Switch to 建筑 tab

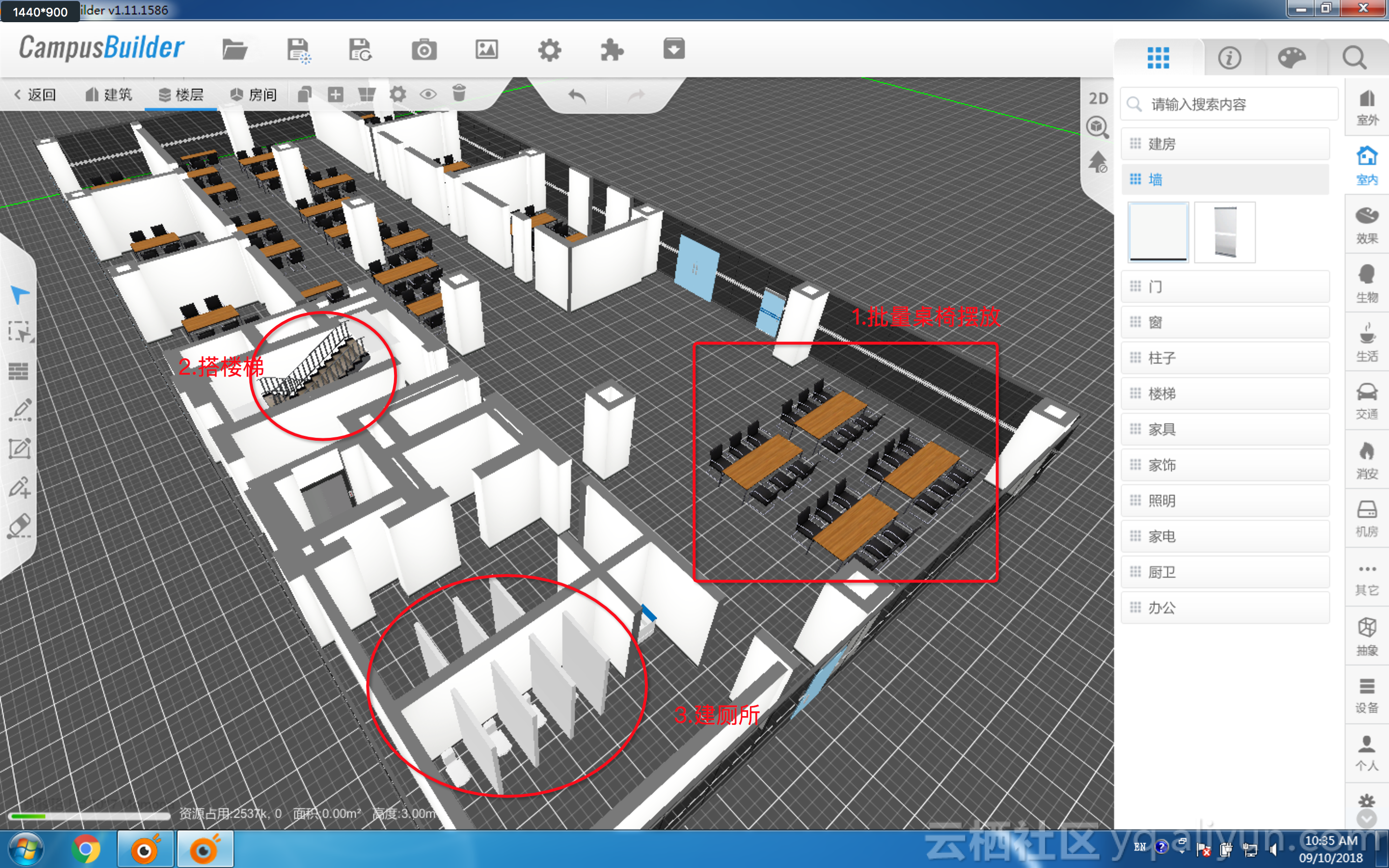tap(109, 95)
